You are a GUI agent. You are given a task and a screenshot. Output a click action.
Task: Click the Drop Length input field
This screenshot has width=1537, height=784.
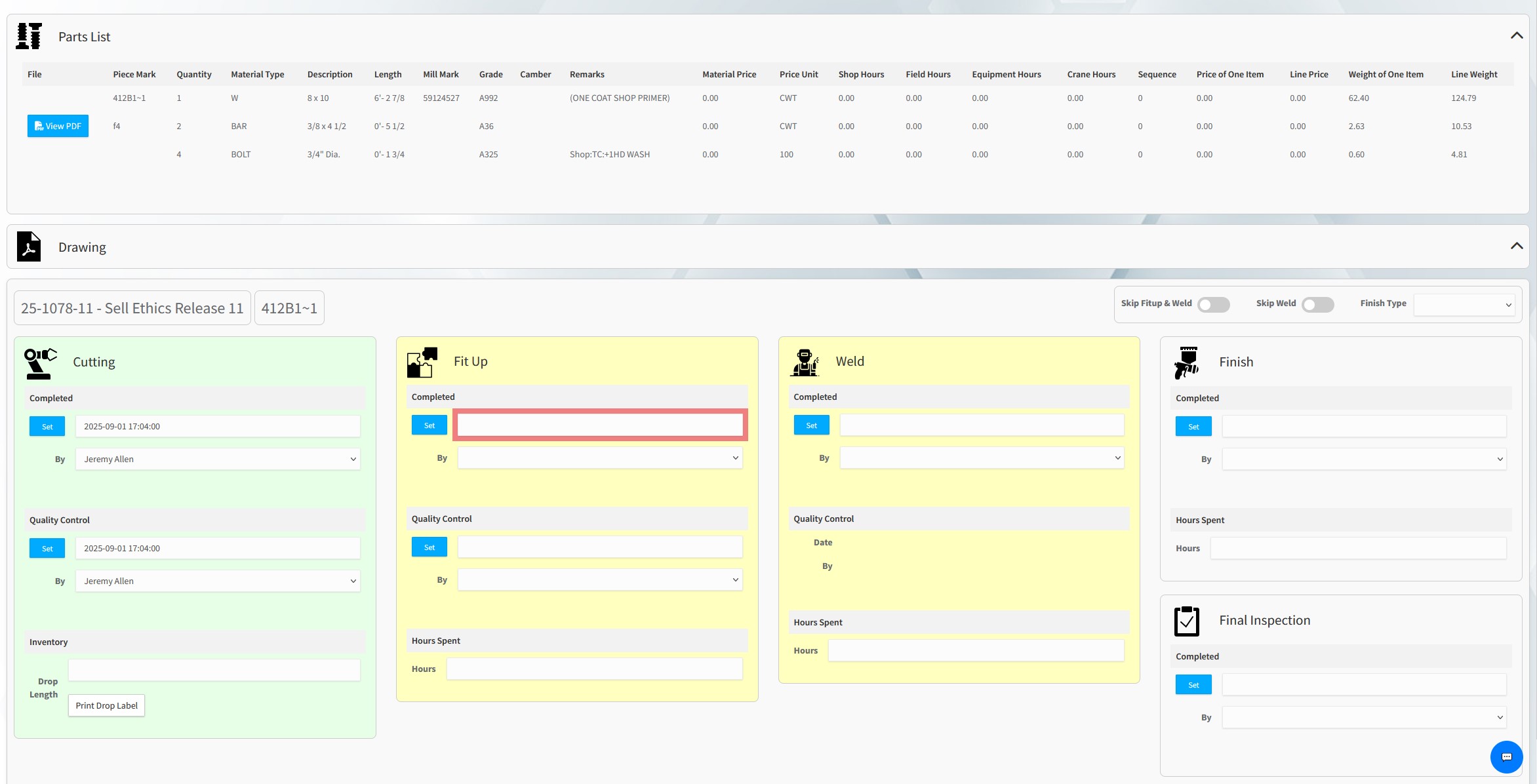214,671
